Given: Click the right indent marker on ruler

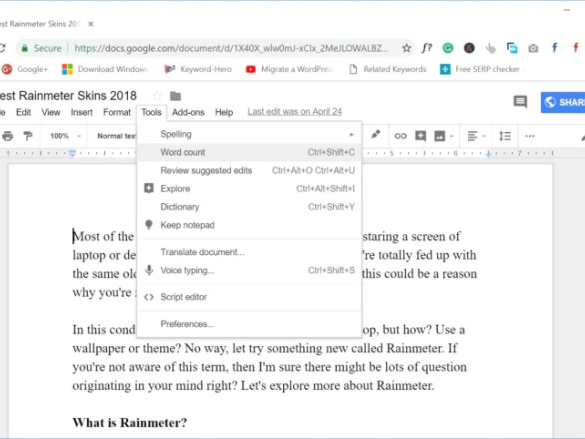Looking at the screenshot, I should [x=488, y=154].
